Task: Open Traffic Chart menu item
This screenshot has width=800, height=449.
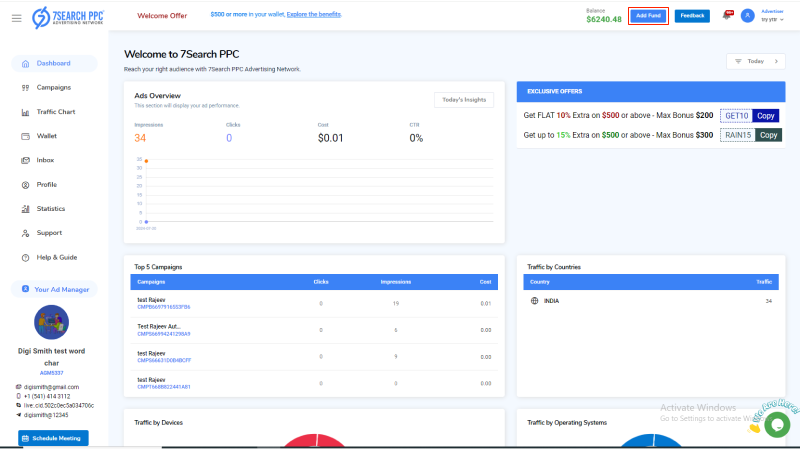Action: pos(54,112)
